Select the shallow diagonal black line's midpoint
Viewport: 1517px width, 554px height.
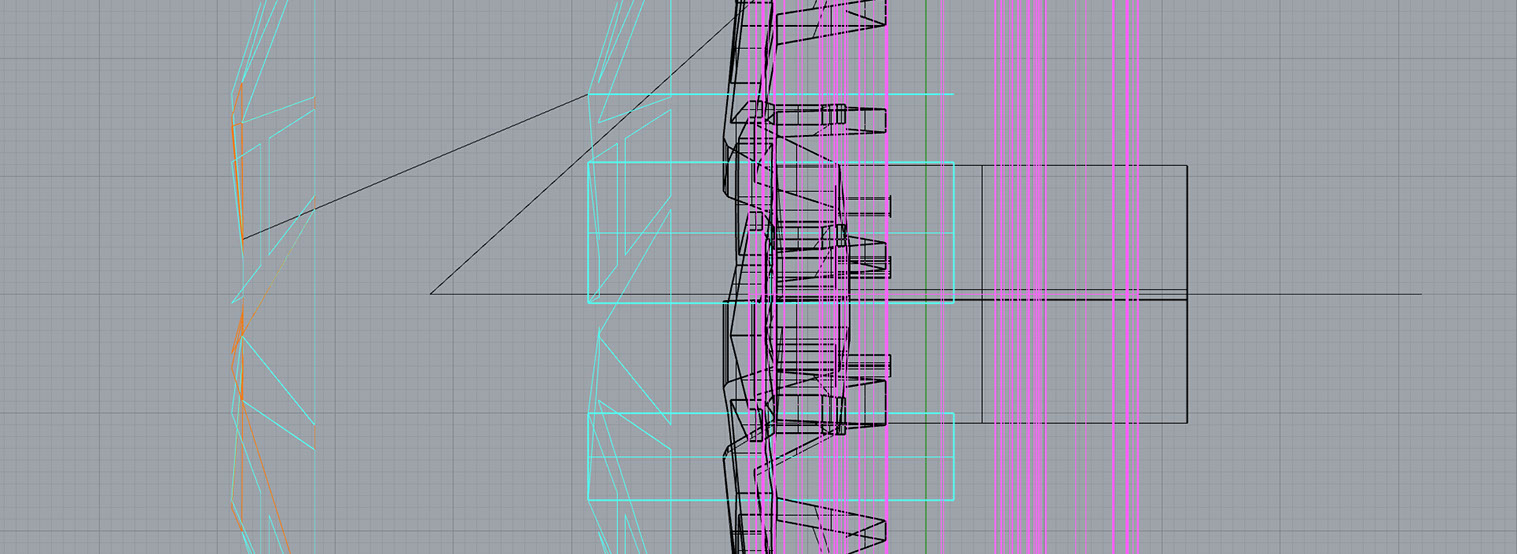pos(415,167)
